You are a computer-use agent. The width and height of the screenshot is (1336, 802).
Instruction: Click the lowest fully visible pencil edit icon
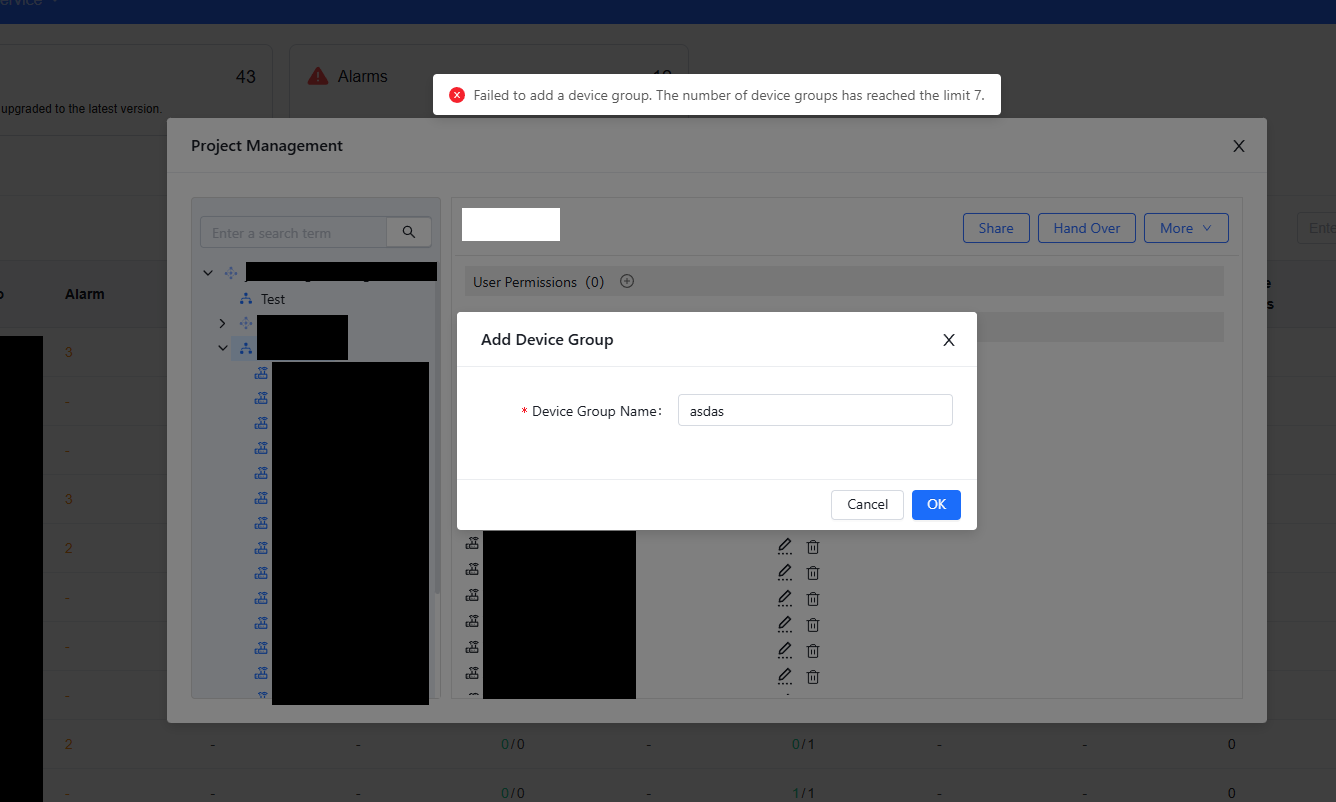pos(785,676)
